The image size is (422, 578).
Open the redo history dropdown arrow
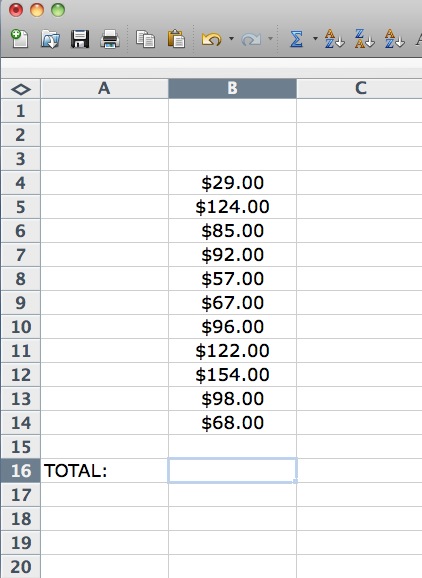[271, 38]
